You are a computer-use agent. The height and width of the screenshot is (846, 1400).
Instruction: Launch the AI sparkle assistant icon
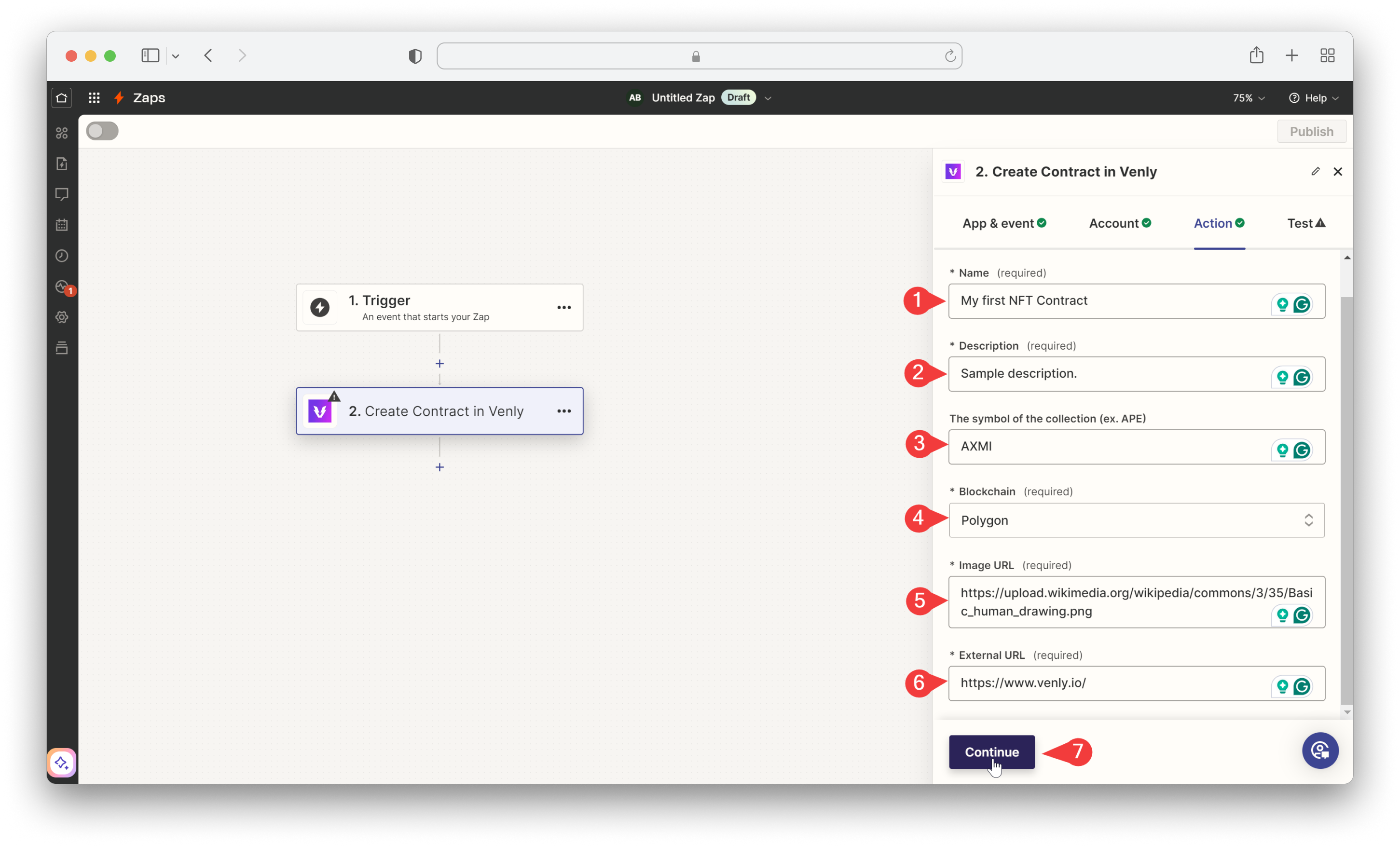coord(62,763)
